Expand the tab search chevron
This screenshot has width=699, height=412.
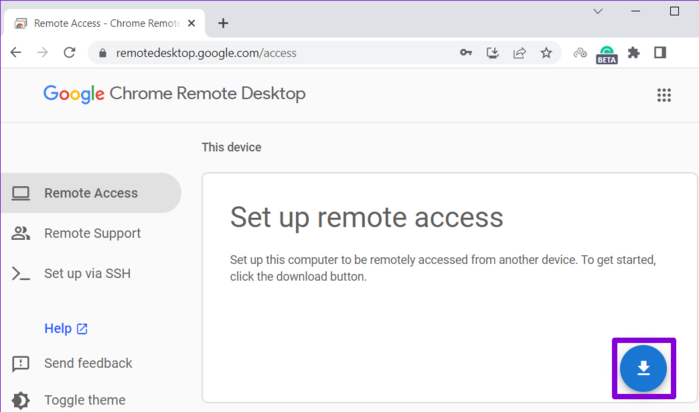pyautogui.click(x=598, y=12)
